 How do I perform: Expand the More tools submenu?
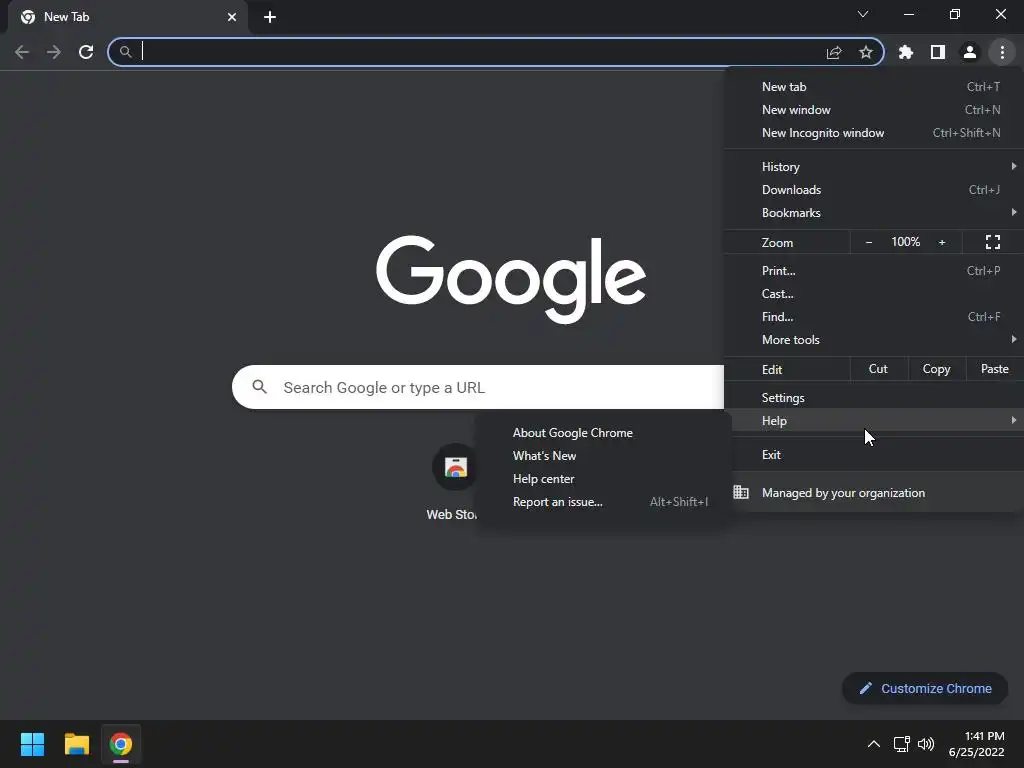pos(874,340)
